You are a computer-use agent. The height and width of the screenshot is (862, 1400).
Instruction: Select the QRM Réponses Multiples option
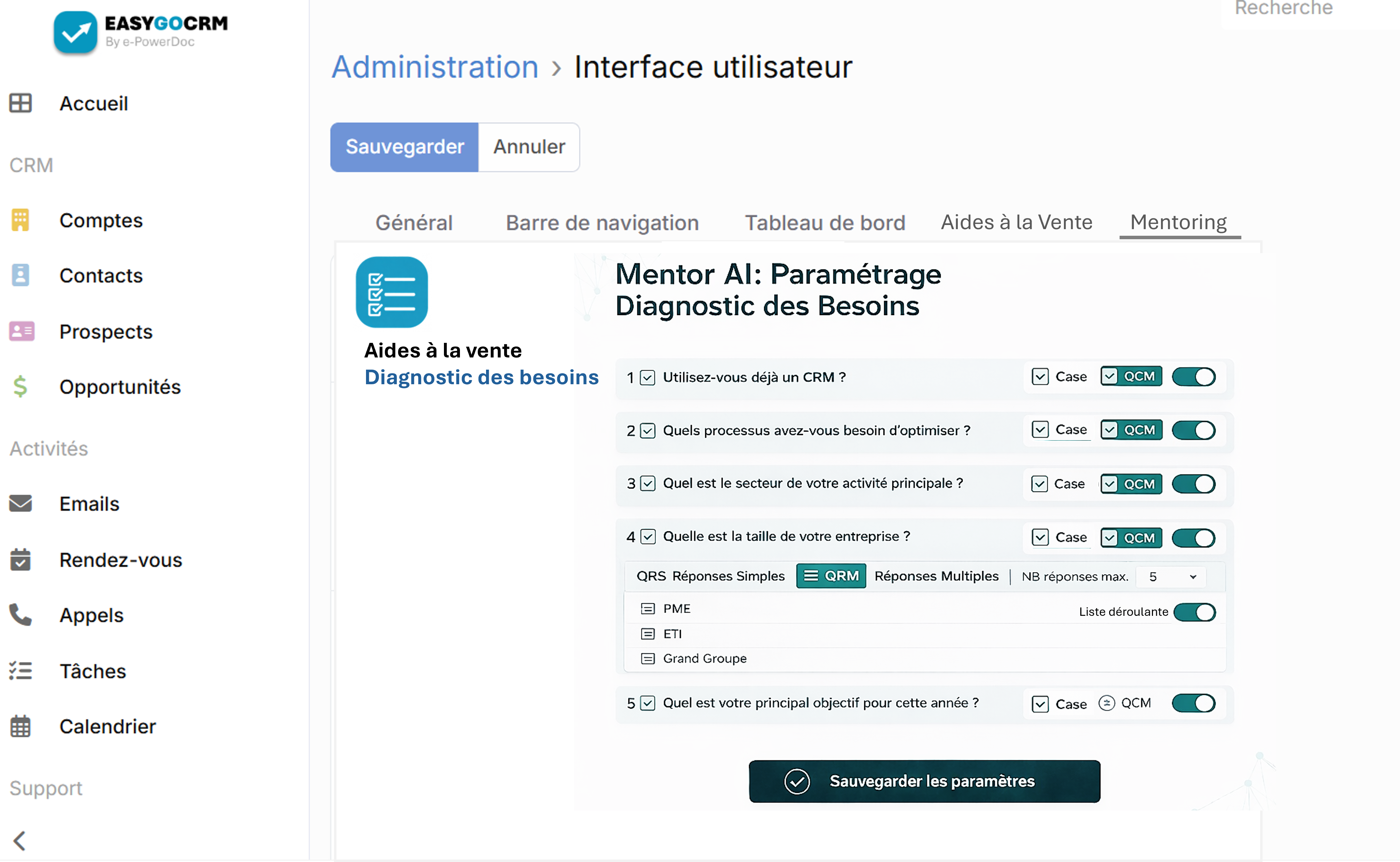tap(831, 576)
